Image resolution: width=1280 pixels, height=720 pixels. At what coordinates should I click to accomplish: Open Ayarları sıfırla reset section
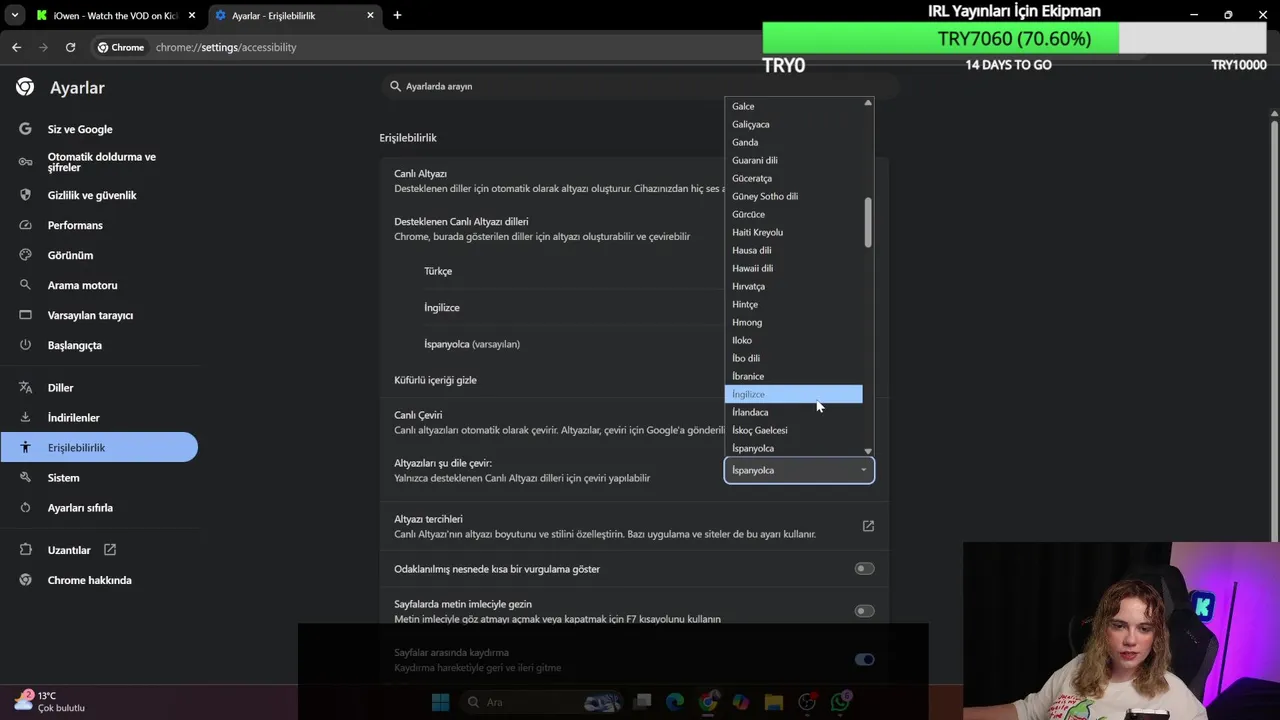click(80, 508)
